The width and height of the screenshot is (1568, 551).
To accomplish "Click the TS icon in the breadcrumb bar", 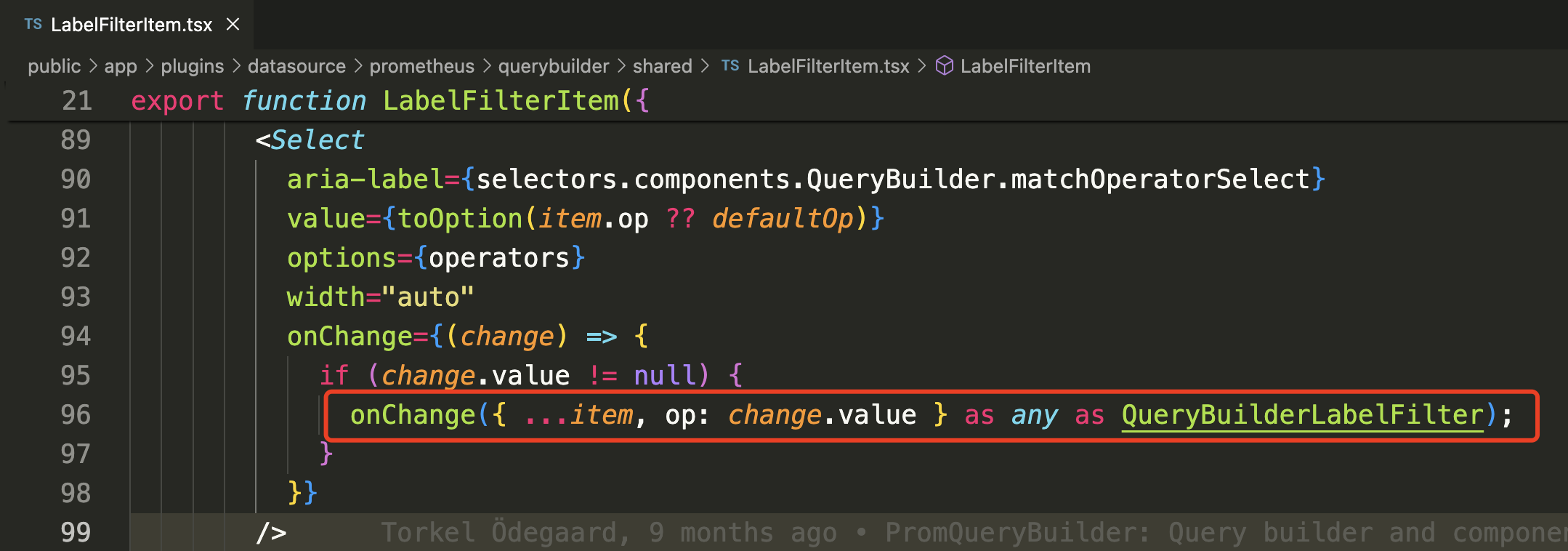I will 731,65.
